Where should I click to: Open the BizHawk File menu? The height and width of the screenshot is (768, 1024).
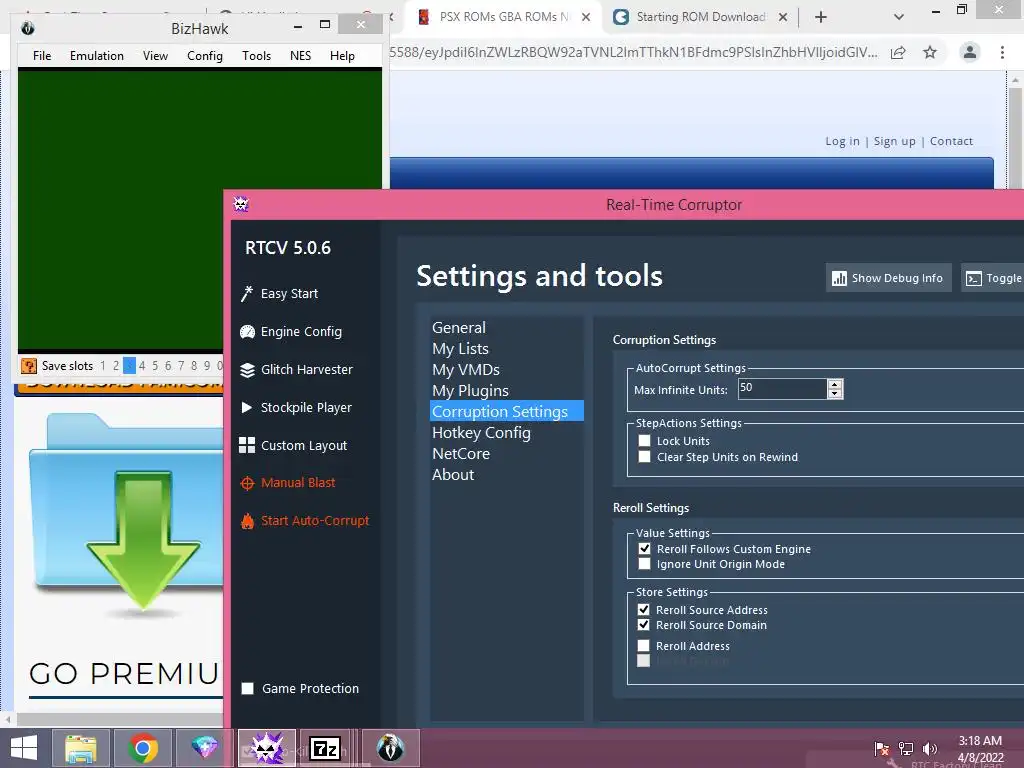42,56
